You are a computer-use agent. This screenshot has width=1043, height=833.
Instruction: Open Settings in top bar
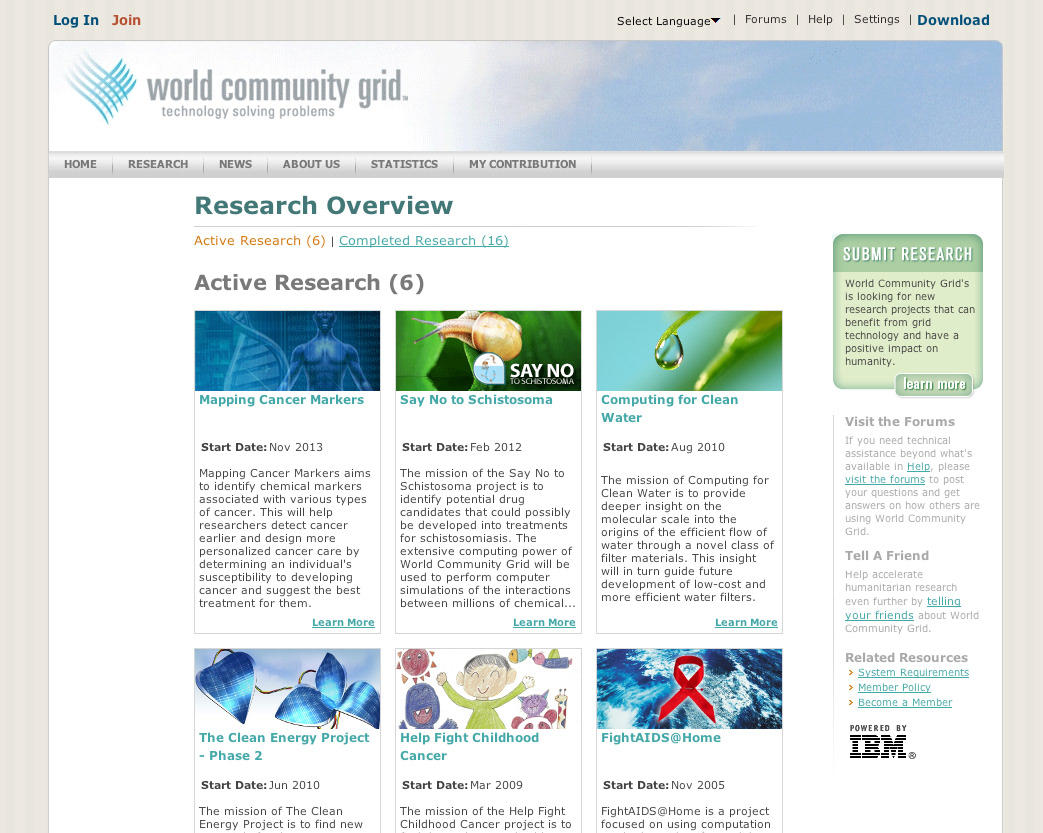[x=876, y=19]
